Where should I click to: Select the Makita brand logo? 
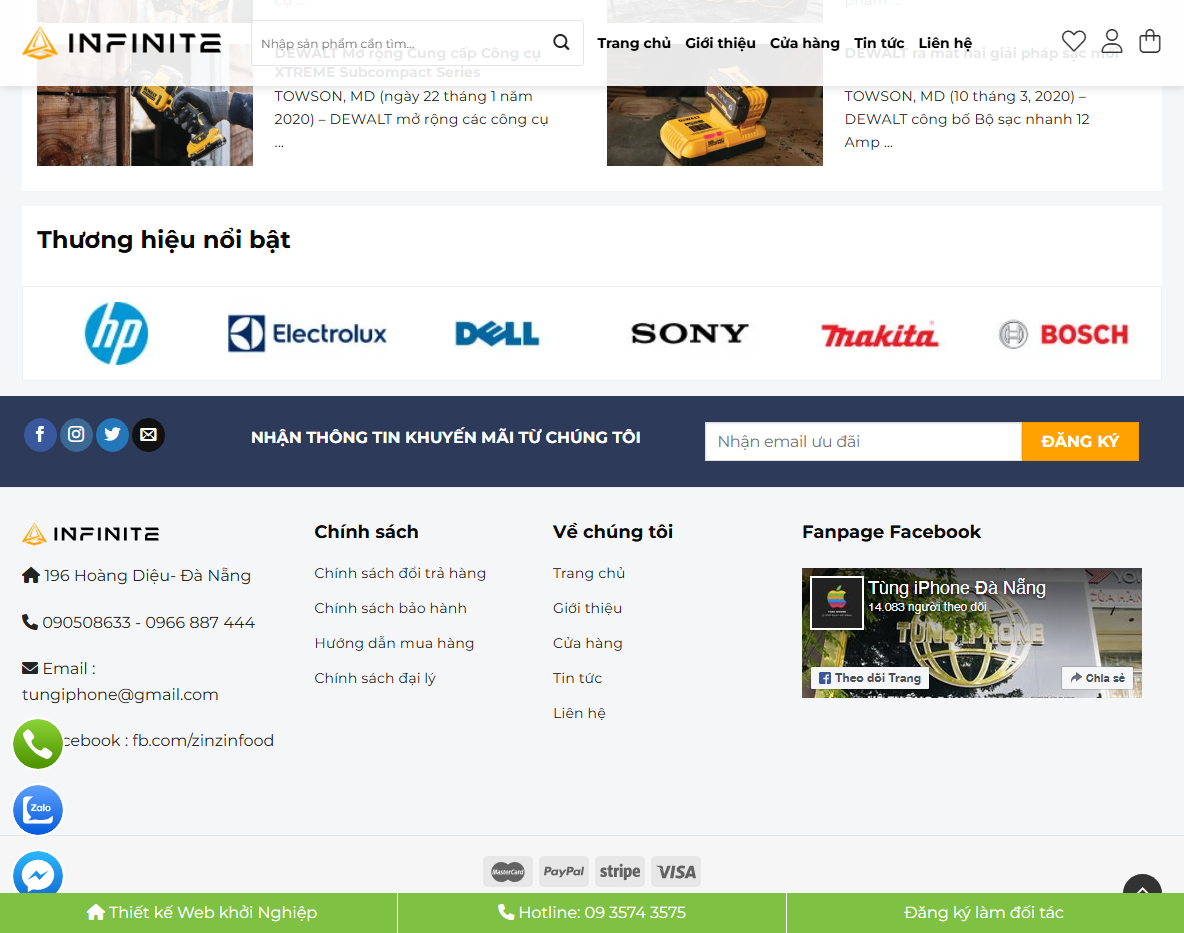pyautogui.click(x=879, y=334)
